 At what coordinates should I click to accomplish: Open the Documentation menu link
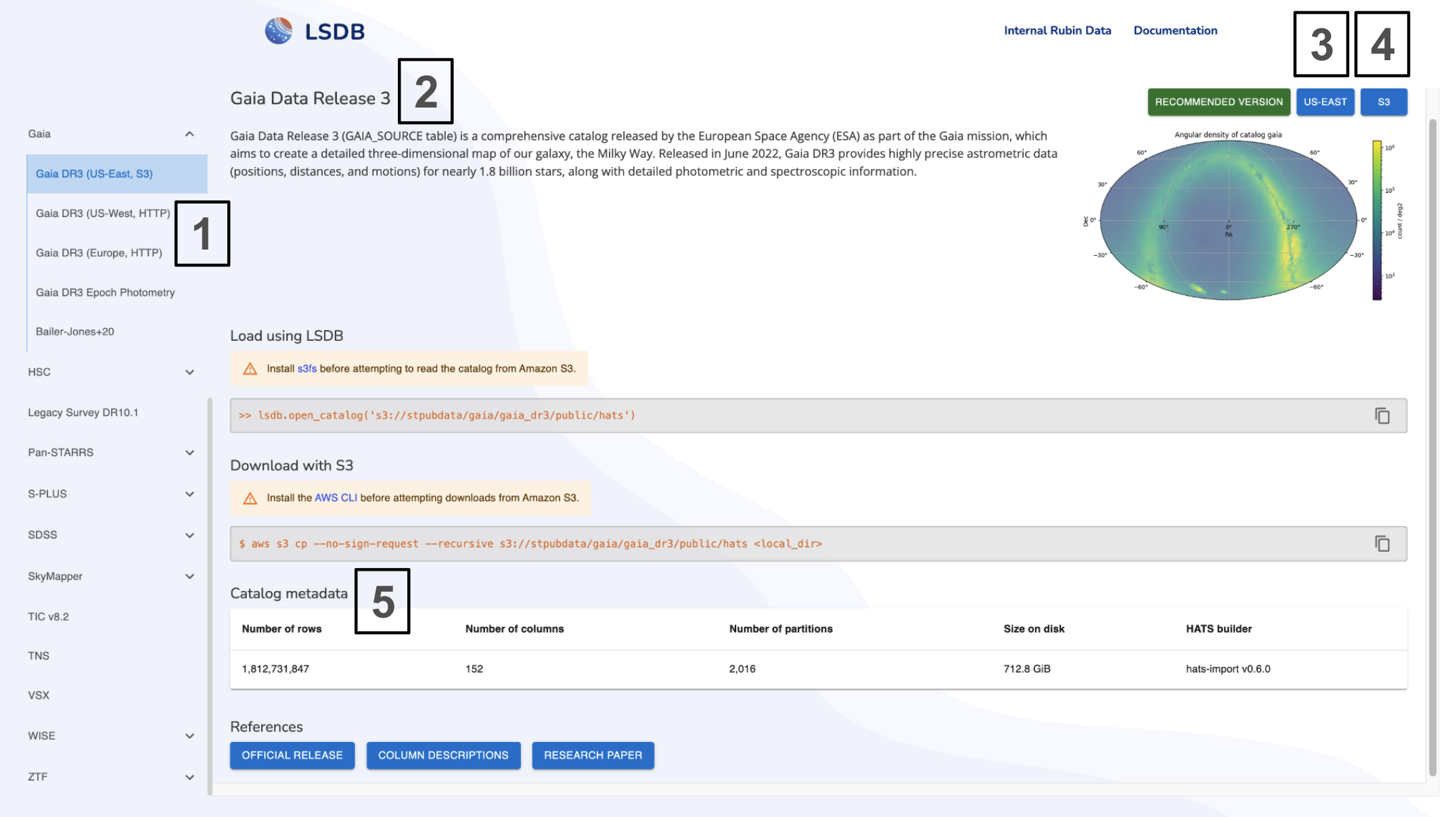coord(1175,30)
